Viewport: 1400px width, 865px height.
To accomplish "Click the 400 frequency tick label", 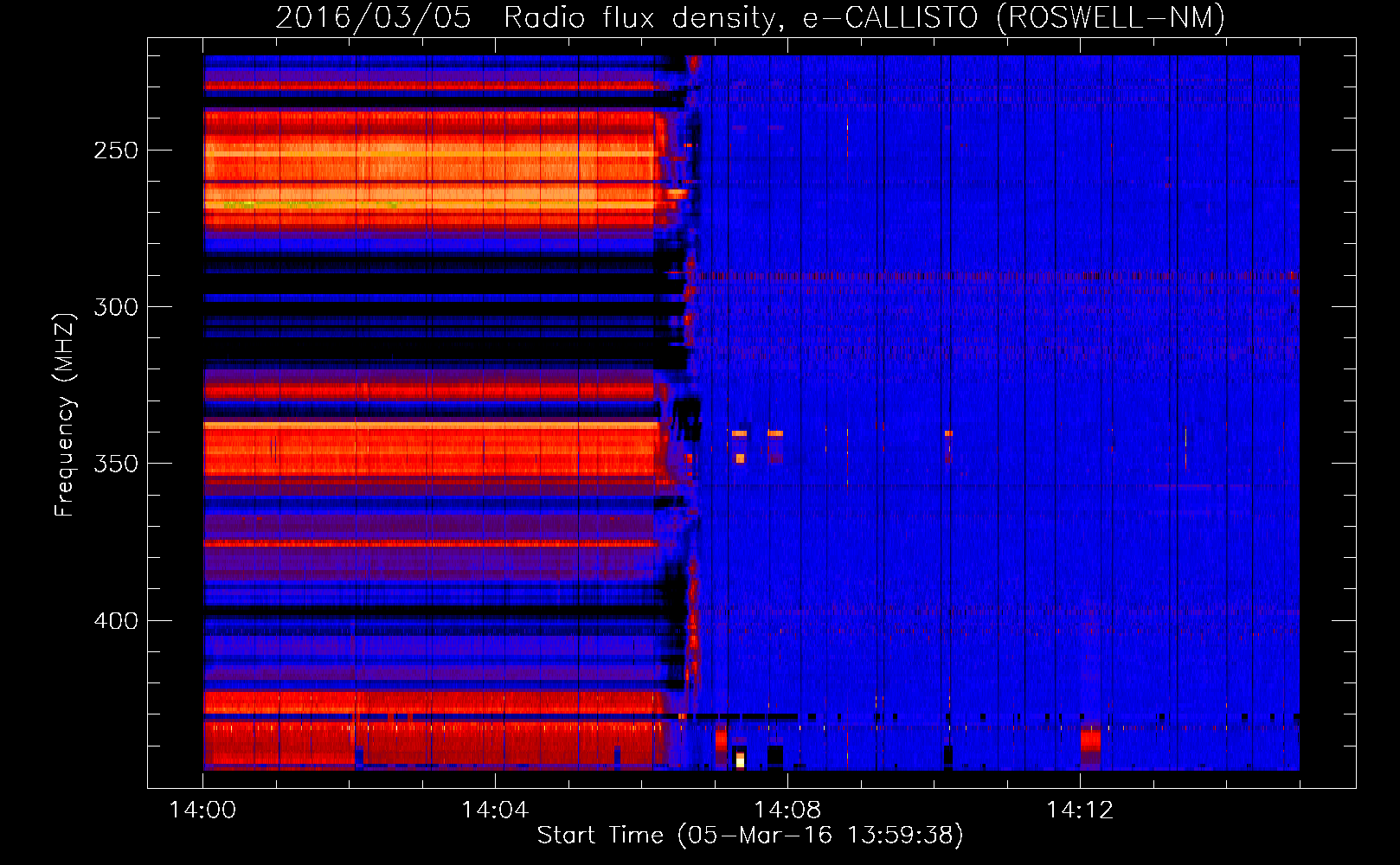I will tap(116, 621).
